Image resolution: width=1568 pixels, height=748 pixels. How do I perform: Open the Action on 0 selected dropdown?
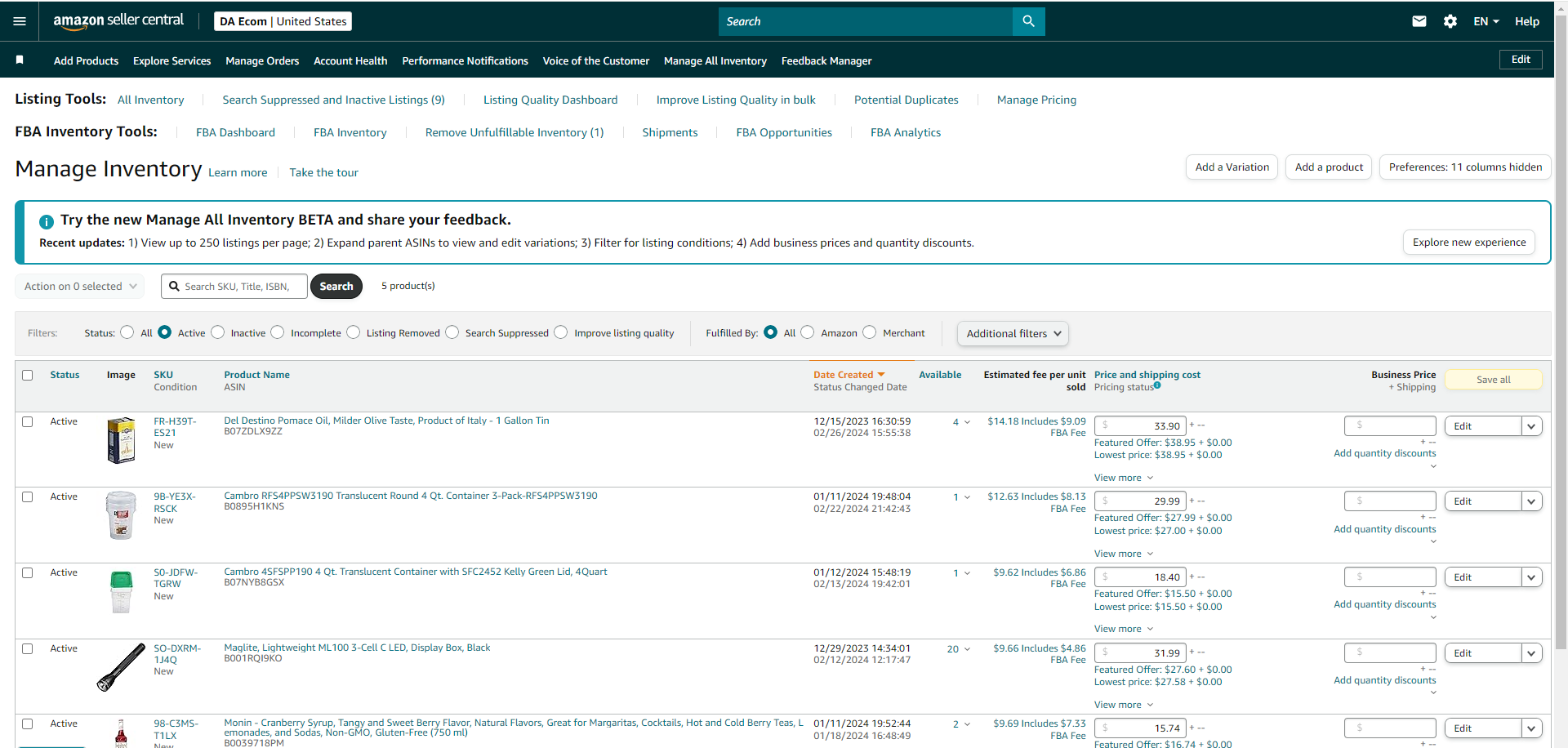point(80,287)
